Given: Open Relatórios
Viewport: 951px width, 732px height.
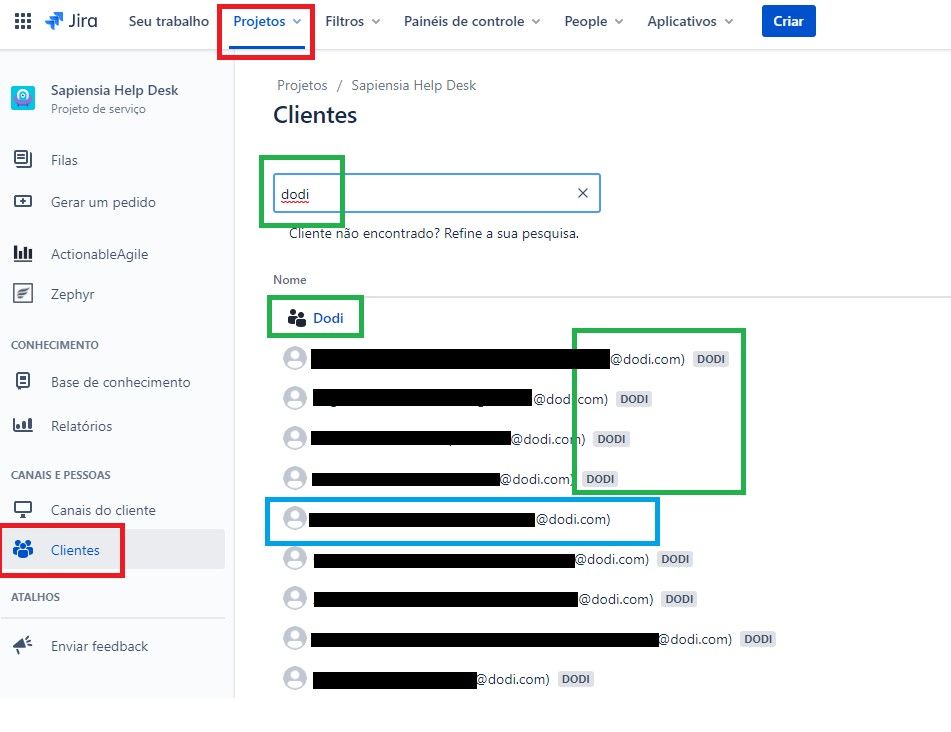Looking at the screenshot, I should pyautogui.click(x=81, y=426).
